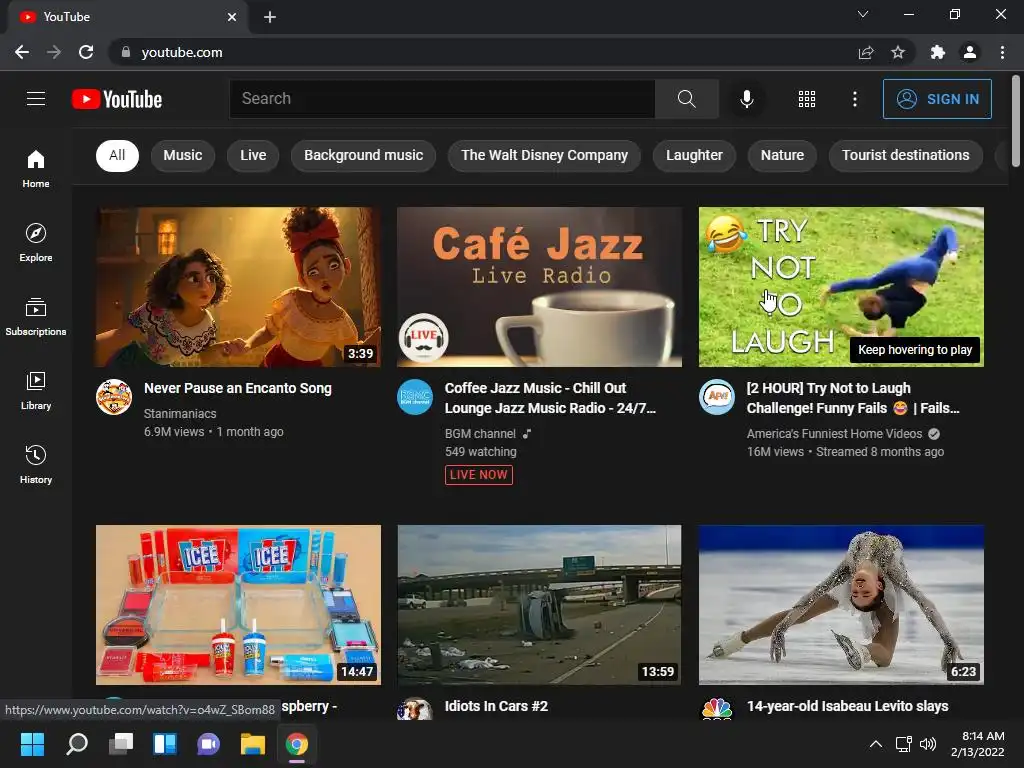Open History in sidebar
The height and width of the screenshot is (768, 1024).
pos(36,464)
